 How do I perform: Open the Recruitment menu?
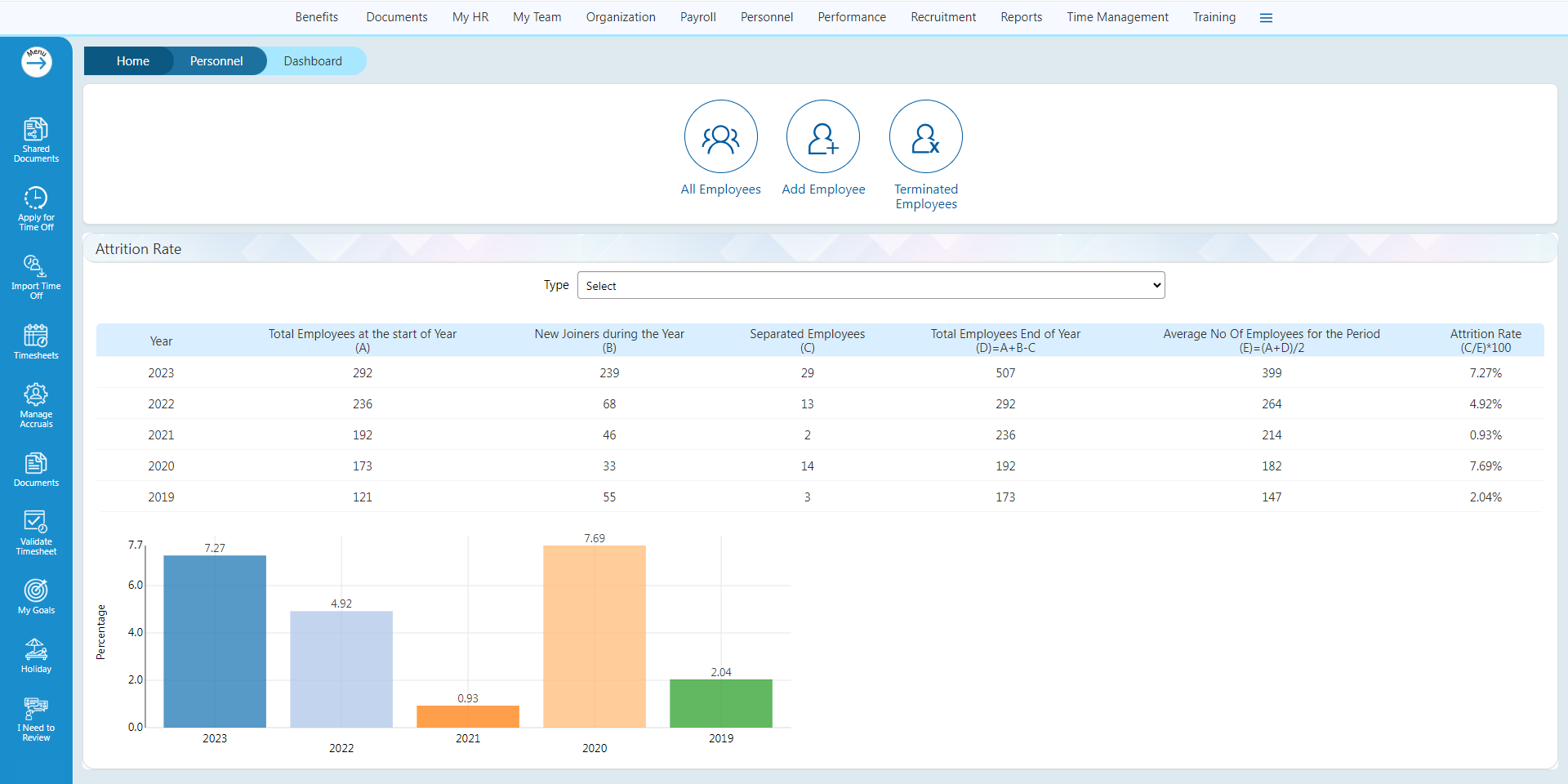point(942,17)
